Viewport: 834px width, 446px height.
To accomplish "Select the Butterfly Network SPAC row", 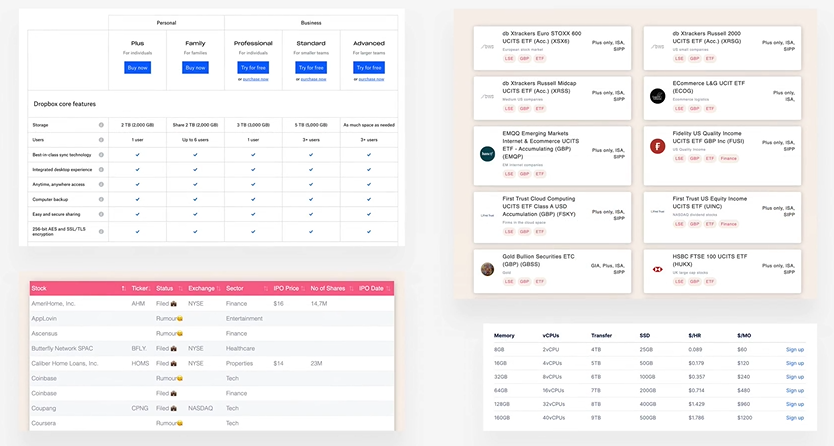I will click(x=212, y=348).
